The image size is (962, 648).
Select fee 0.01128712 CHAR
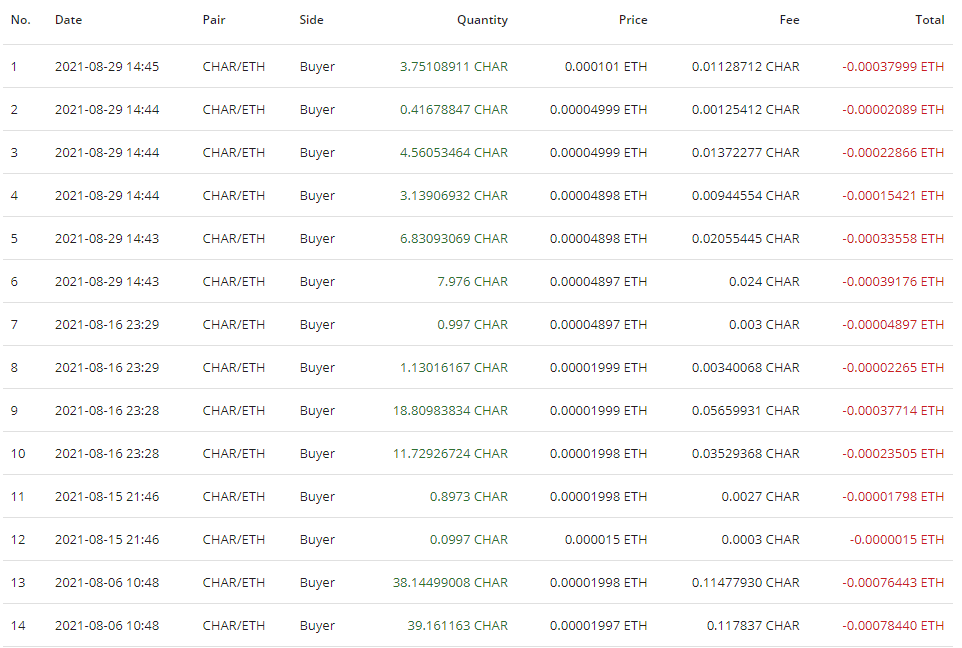745,66
